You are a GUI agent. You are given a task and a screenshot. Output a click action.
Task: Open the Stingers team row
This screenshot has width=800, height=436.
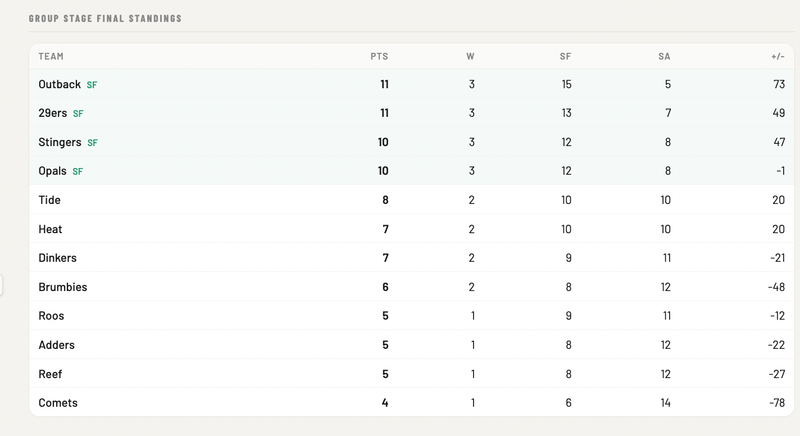coord(412,142)
